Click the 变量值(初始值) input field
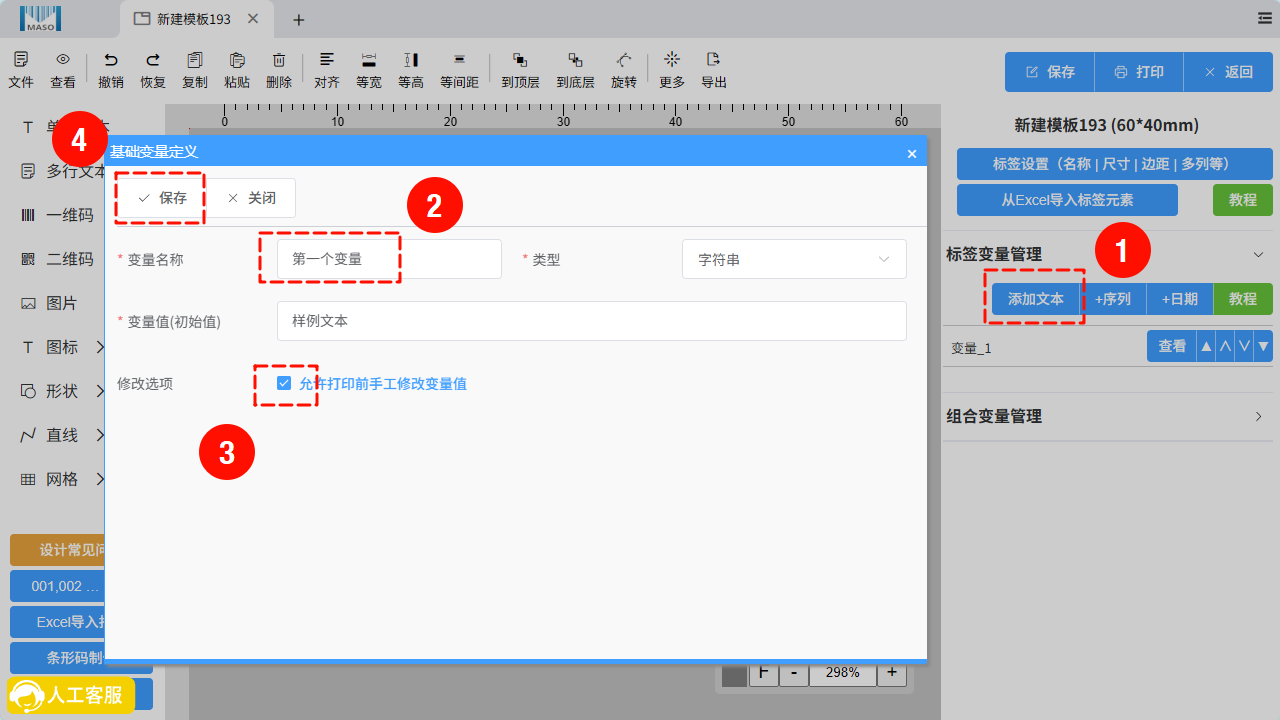The width and height of the screenshot is (1280, 720). pos(592,321)
